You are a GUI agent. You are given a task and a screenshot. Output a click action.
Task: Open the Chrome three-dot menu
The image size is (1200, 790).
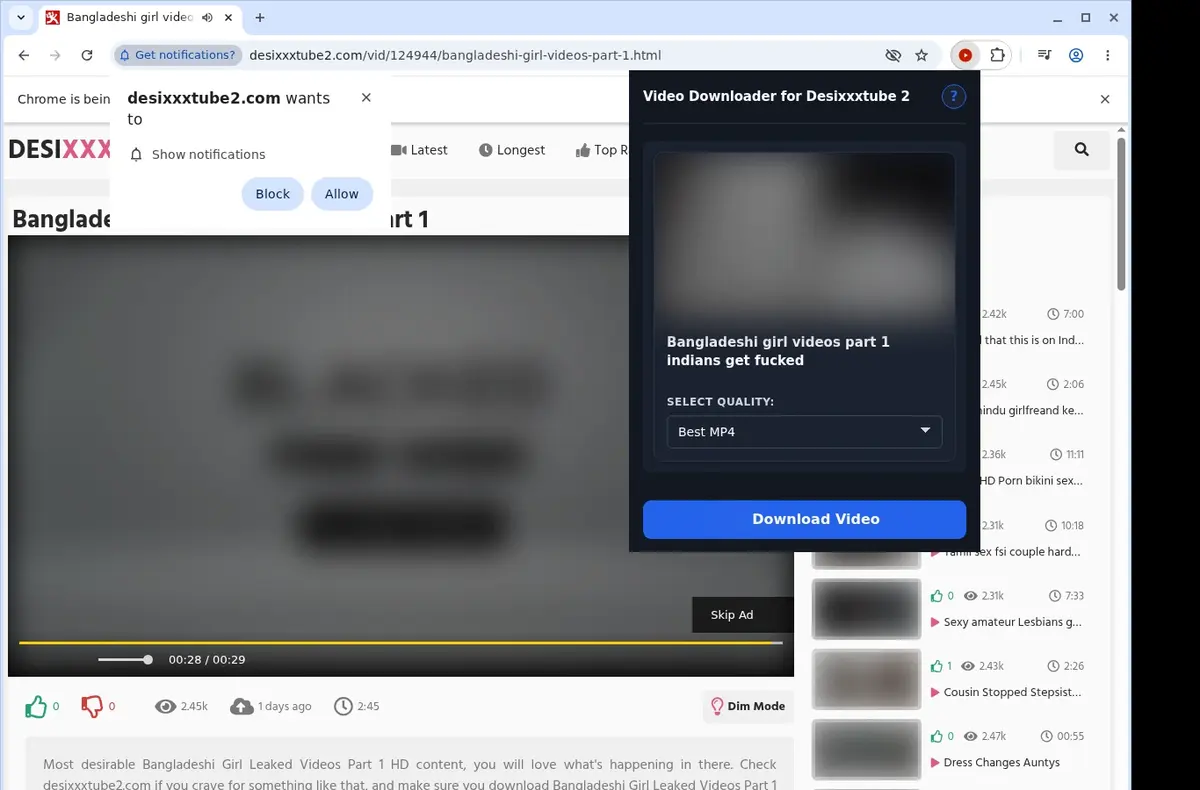click(1108, 56)
